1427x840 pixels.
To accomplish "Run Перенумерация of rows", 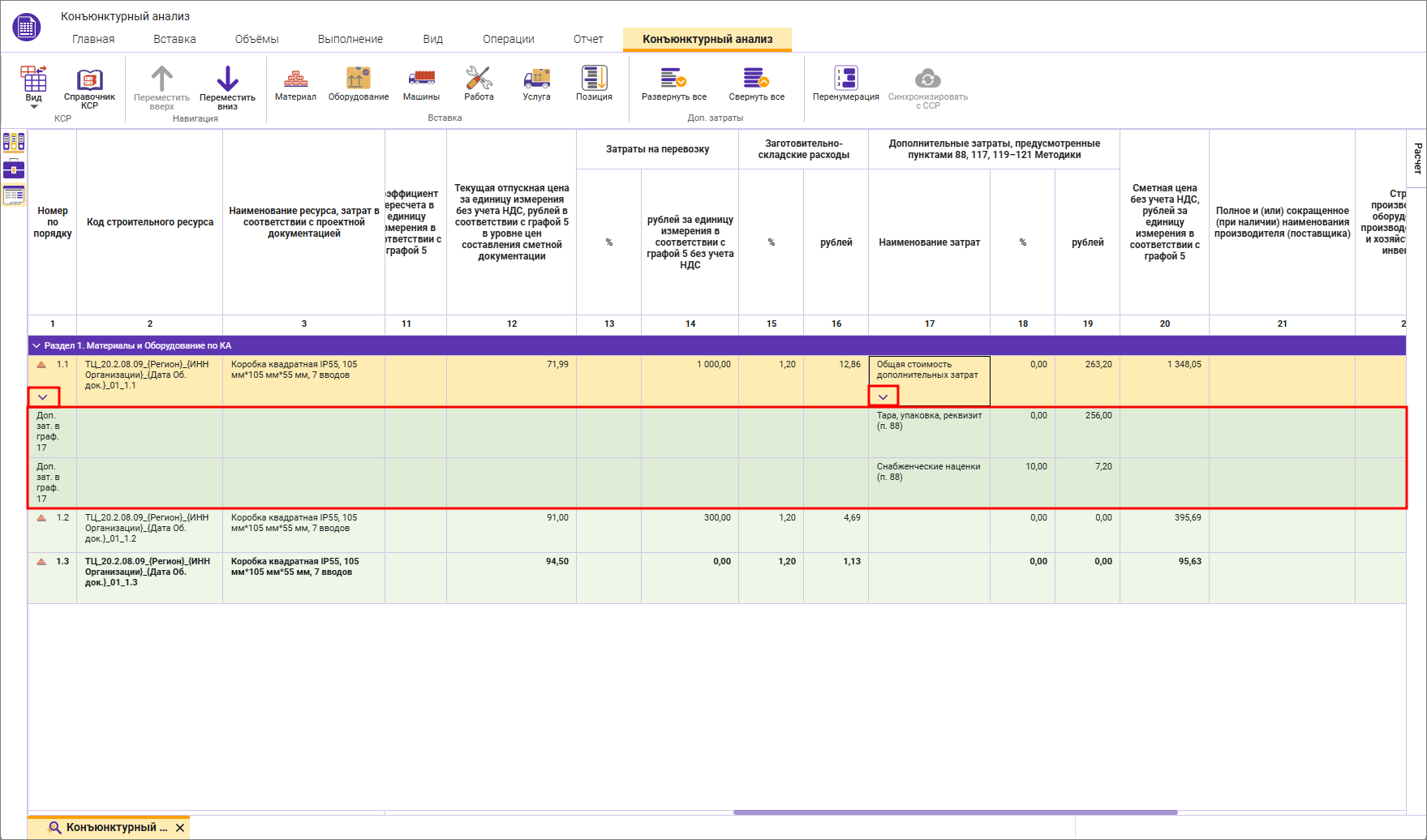I will [x=845, y=84].
